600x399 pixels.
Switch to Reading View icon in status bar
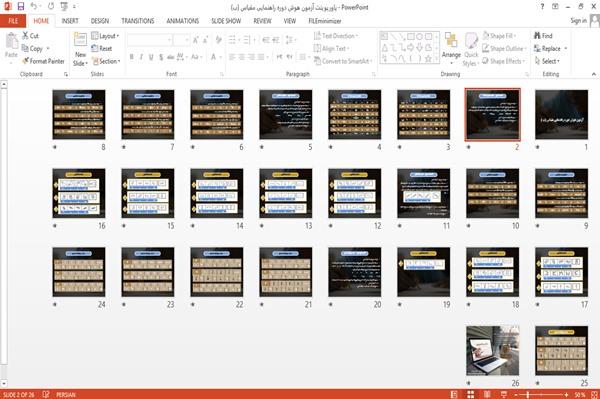487,394
